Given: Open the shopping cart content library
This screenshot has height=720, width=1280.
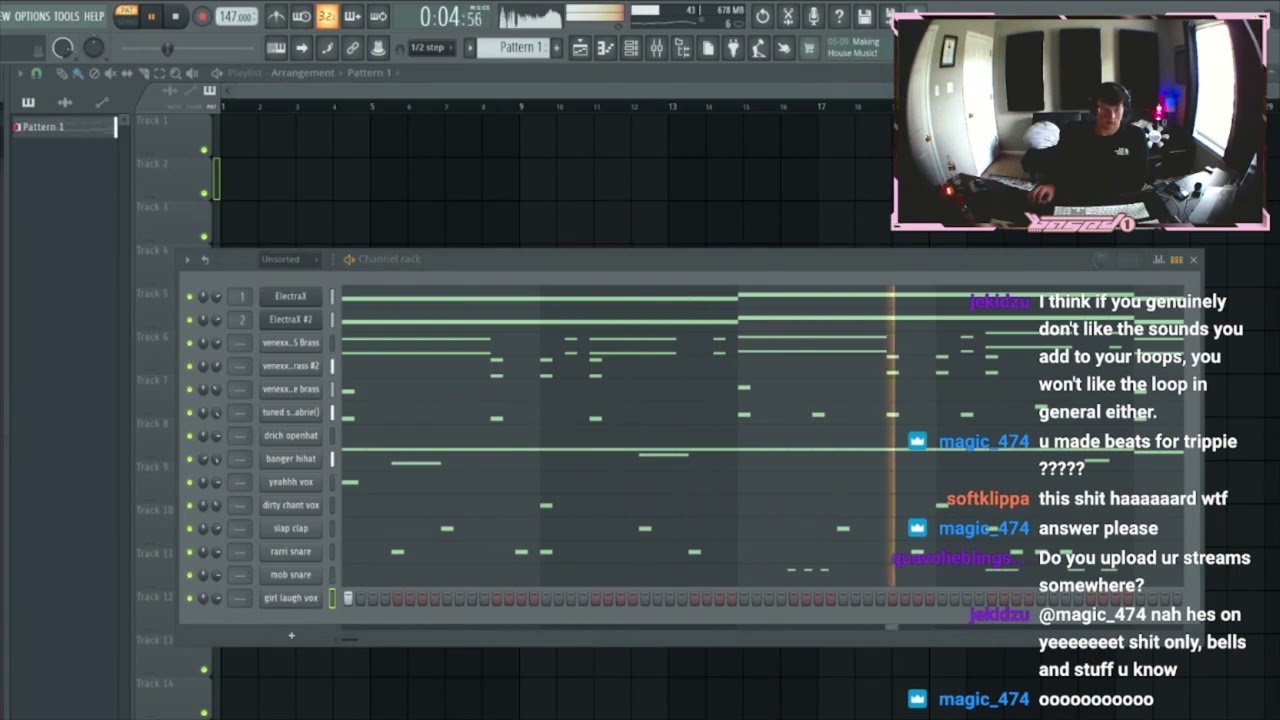Looking at the screenshot, I should tap(809, 48).
